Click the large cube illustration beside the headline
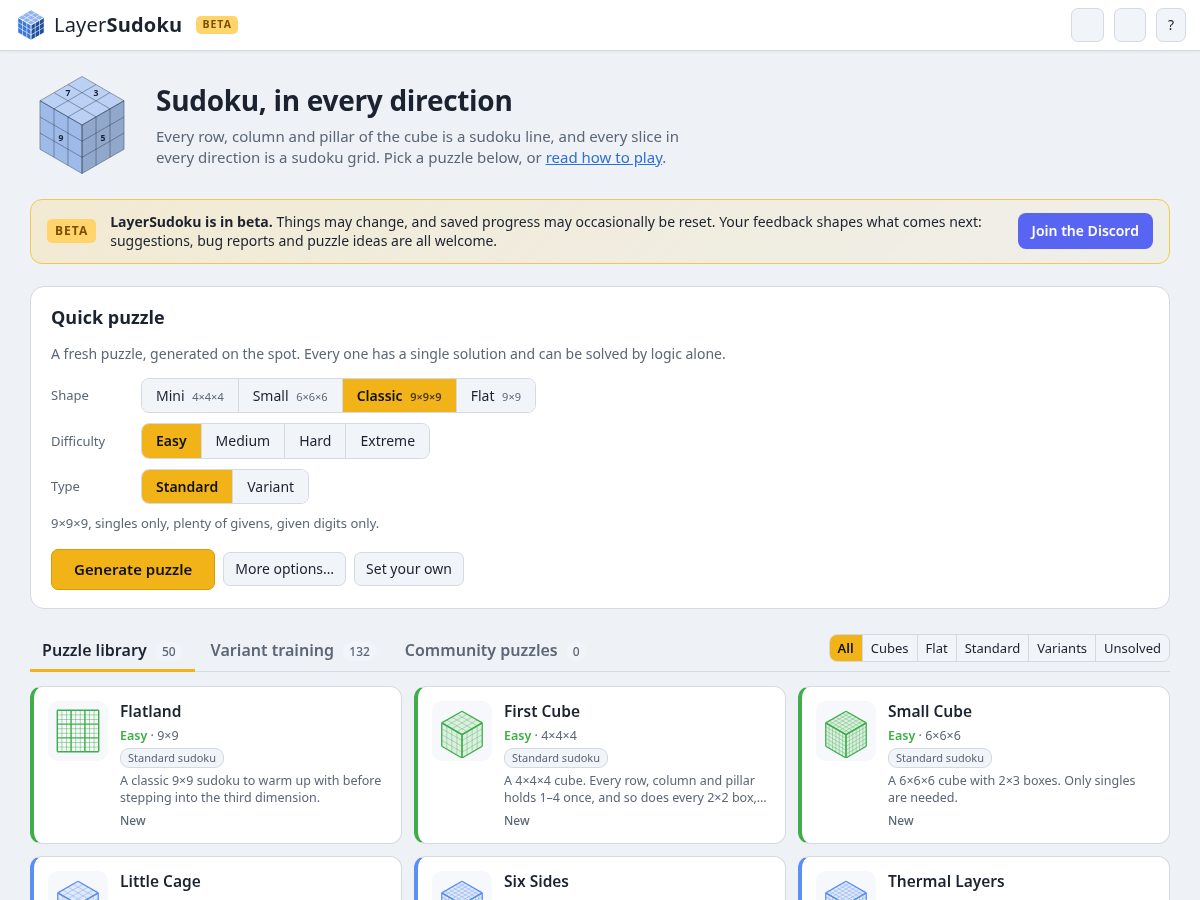This screenshot has height=900, width=1200. (x=82, y=125)
